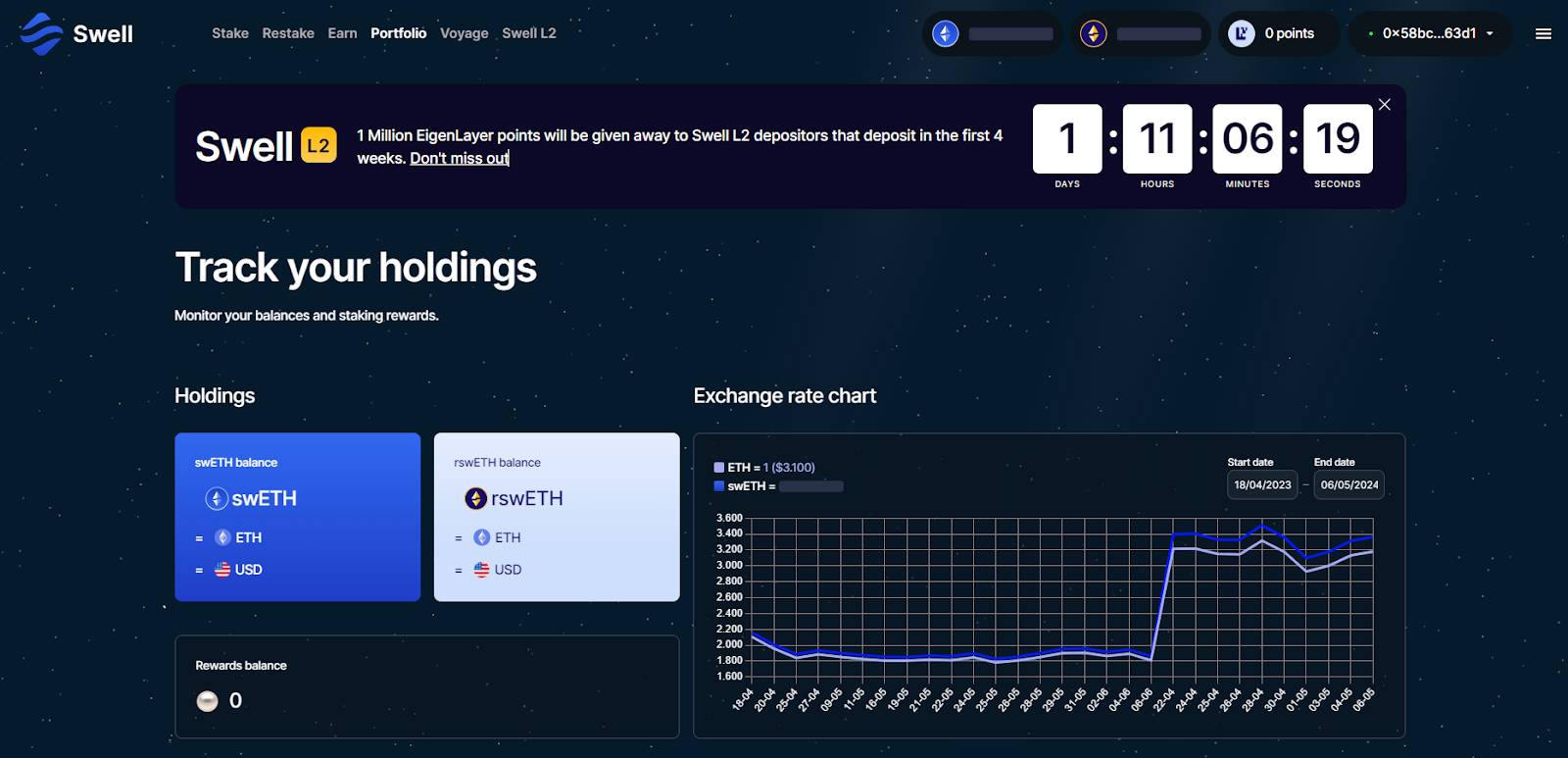Click the USD flag icon in swETH card

[222, 569]
